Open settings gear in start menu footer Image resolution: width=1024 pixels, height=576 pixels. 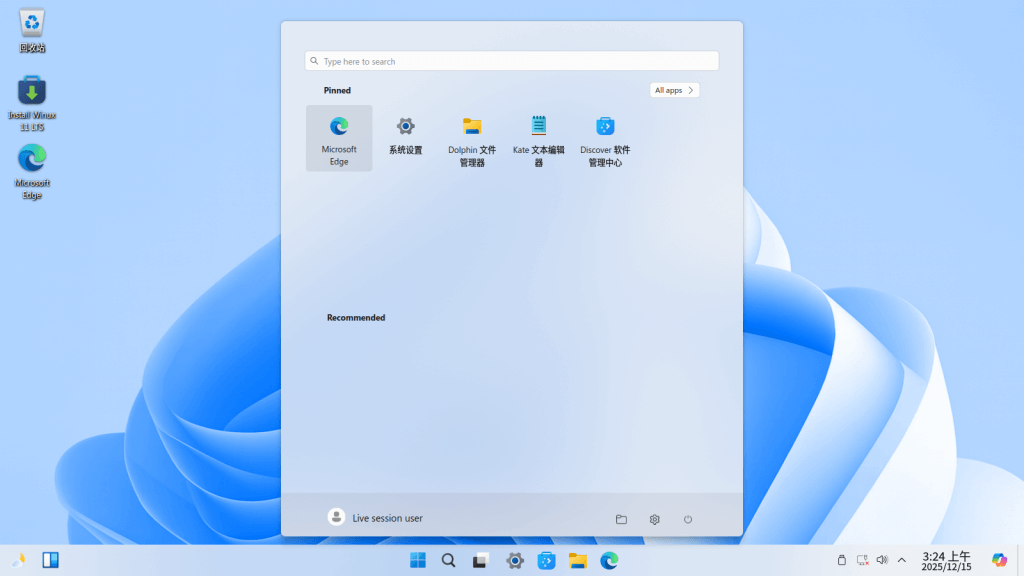(x=654, y=519)
